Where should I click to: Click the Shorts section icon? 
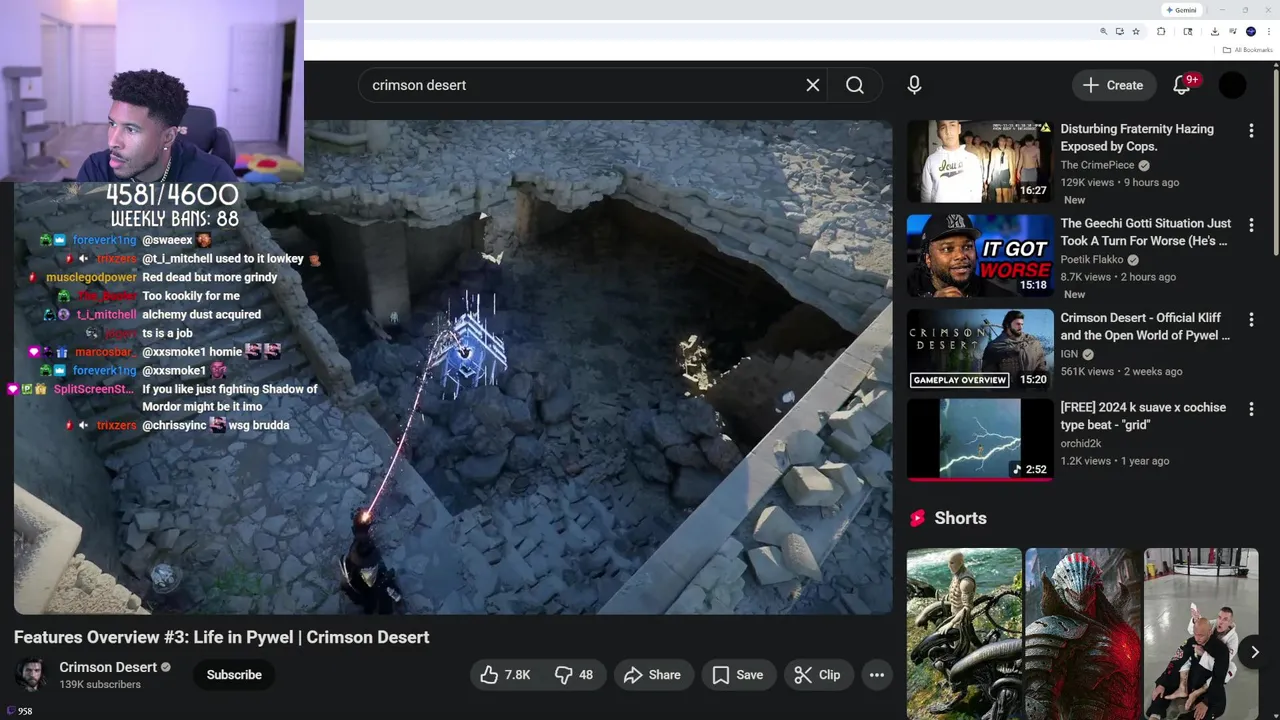pyautogui.click(x=917, y=518)
